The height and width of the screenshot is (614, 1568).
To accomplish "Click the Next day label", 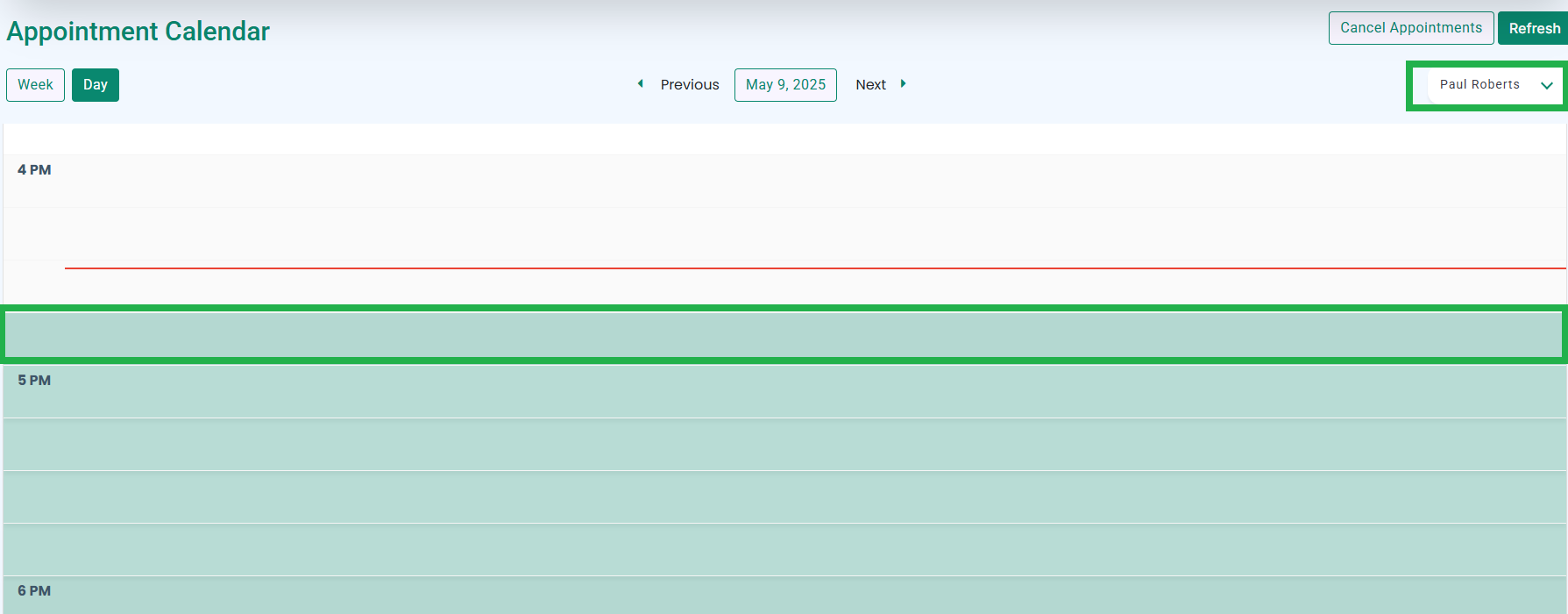I will (870, 85).
